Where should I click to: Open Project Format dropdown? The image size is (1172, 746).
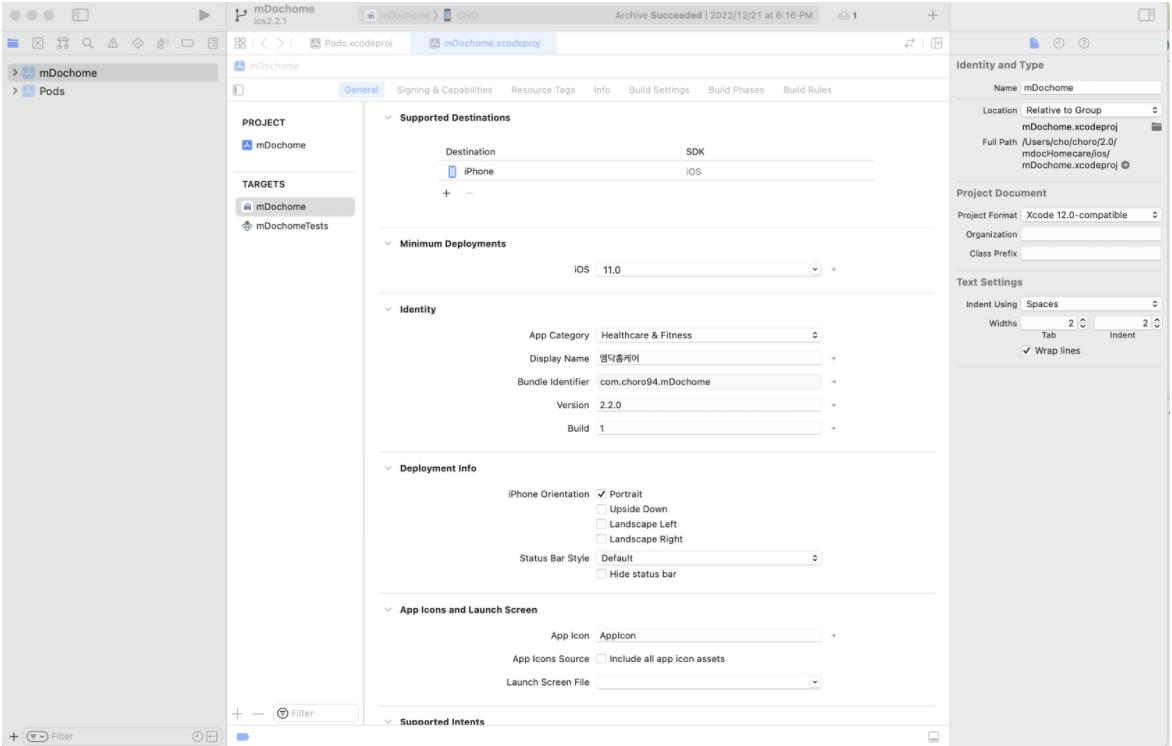tap(1091, 215)
